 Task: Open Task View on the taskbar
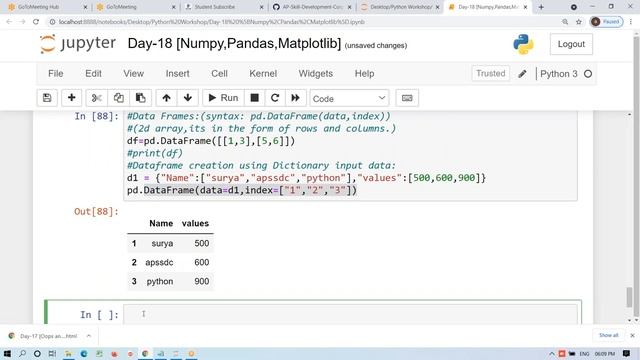point(52,353)
